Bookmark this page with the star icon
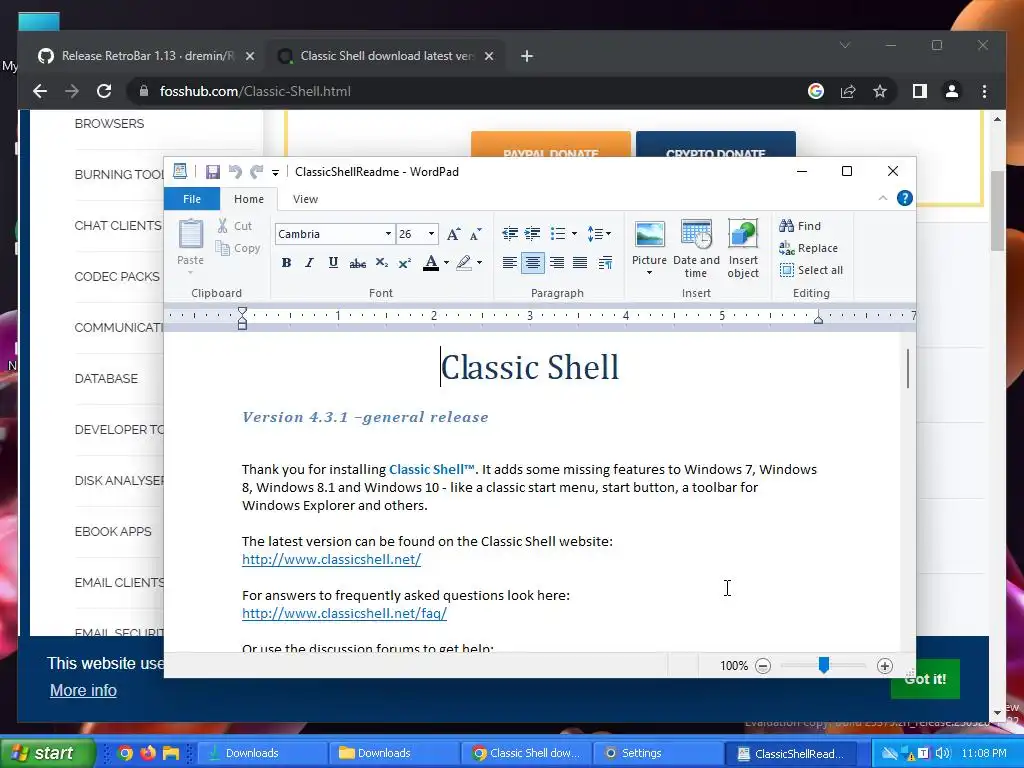 [880, 91]
